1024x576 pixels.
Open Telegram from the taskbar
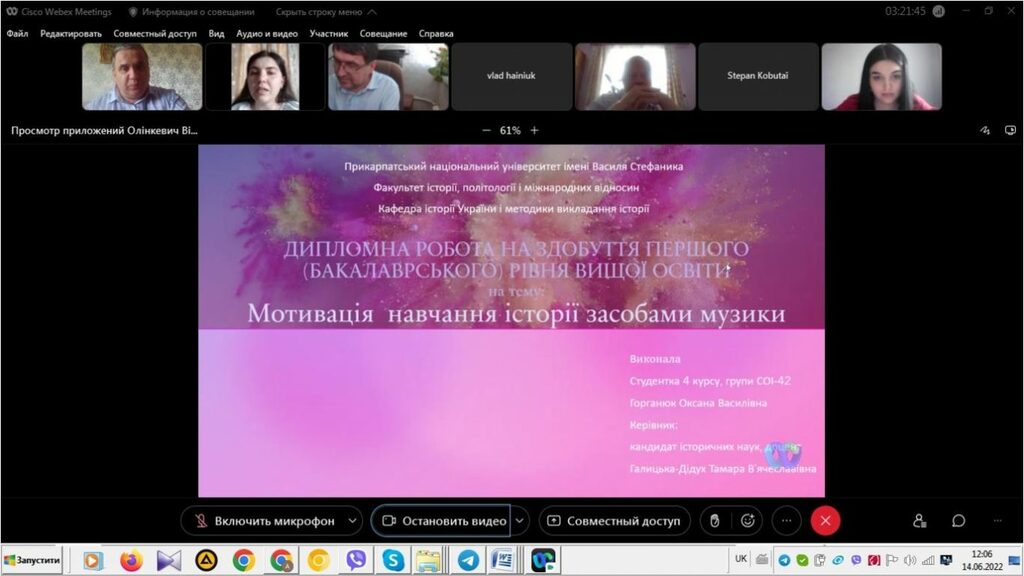click(x=468, y=560)
